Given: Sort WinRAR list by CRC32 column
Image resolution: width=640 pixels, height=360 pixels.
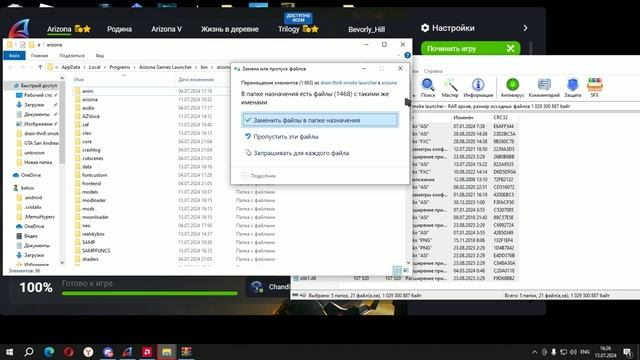Looking at the screenshot, I should (x=500, y=118).
